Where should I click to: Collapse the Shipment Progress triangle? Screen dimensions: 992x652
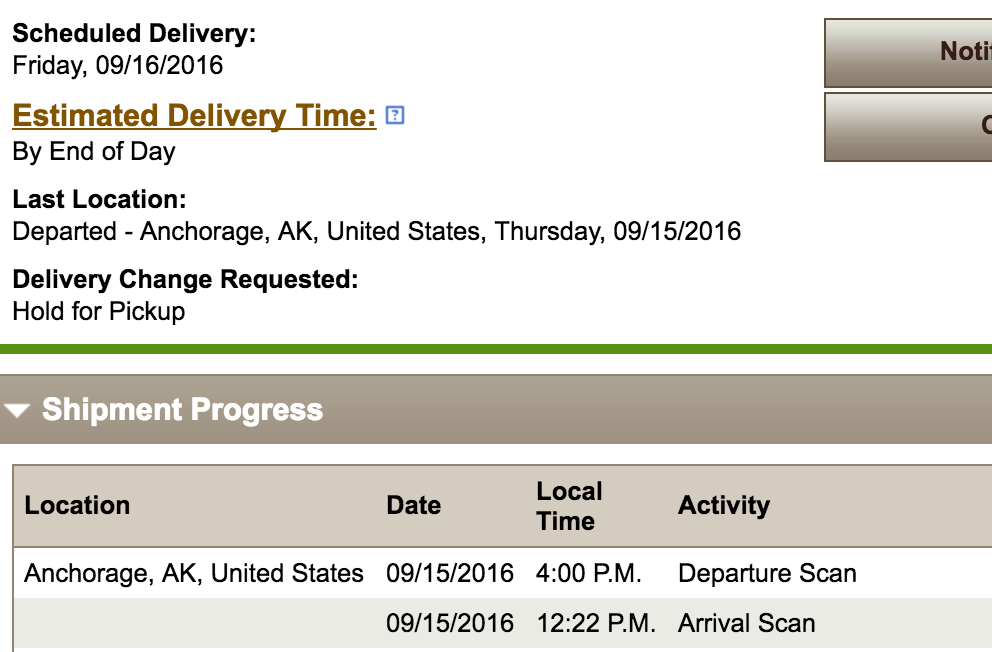point(17,410)
